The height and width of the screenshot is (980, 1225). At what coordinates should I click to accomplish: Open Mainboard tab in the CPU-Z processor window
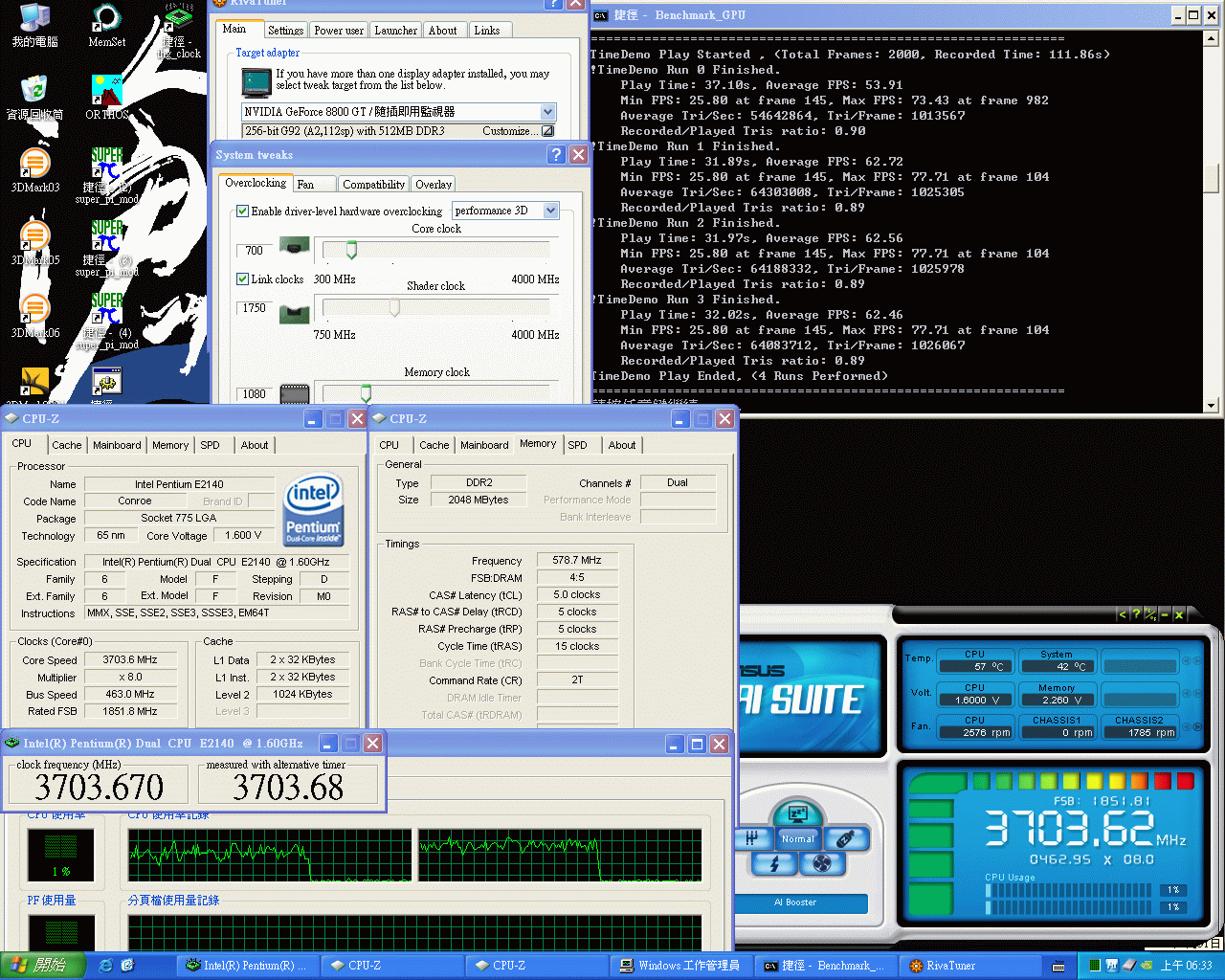tap(117, 445)
